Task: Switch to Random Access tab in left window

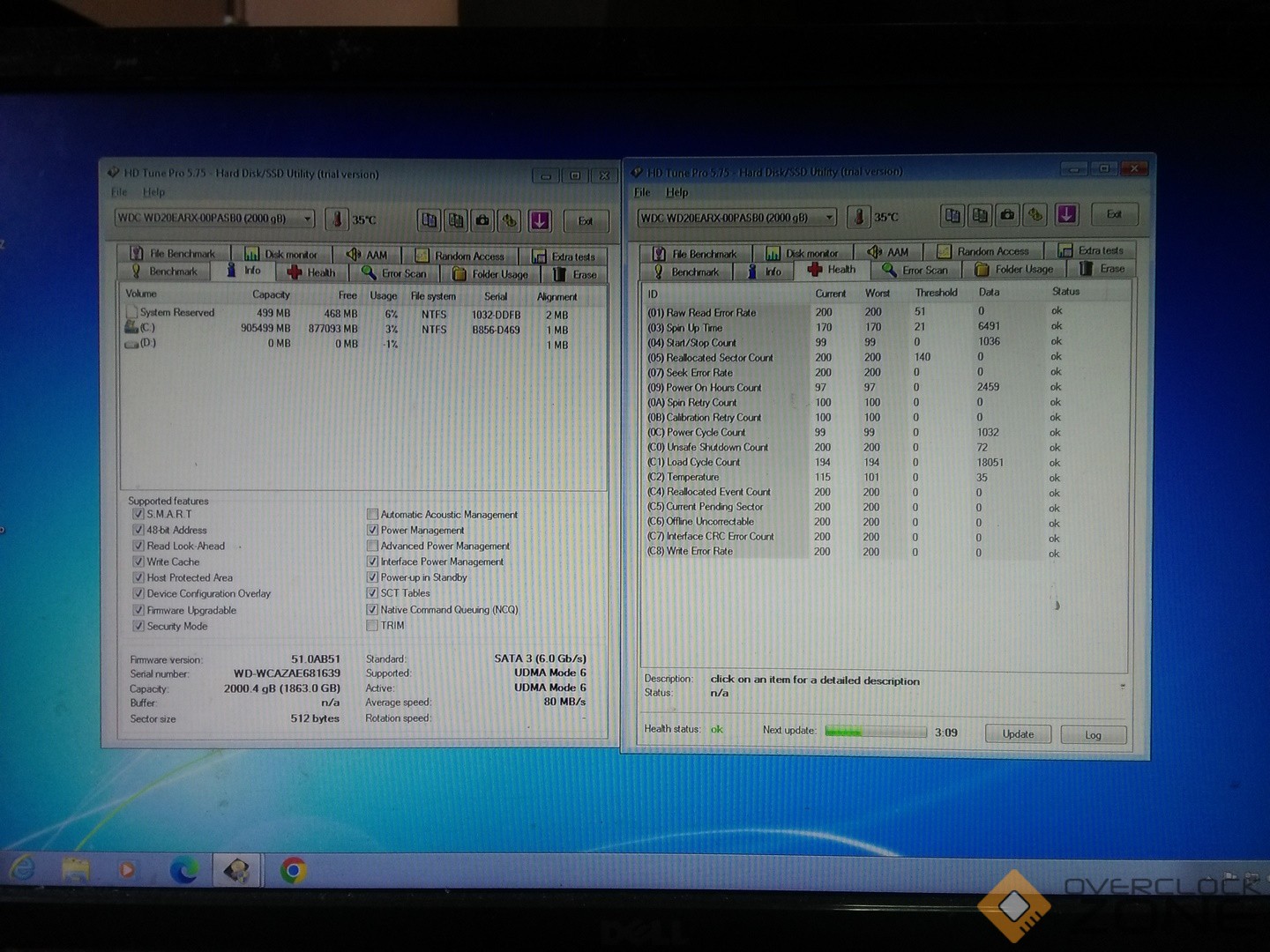Action: pyautogui.click(x=460, y=257)
